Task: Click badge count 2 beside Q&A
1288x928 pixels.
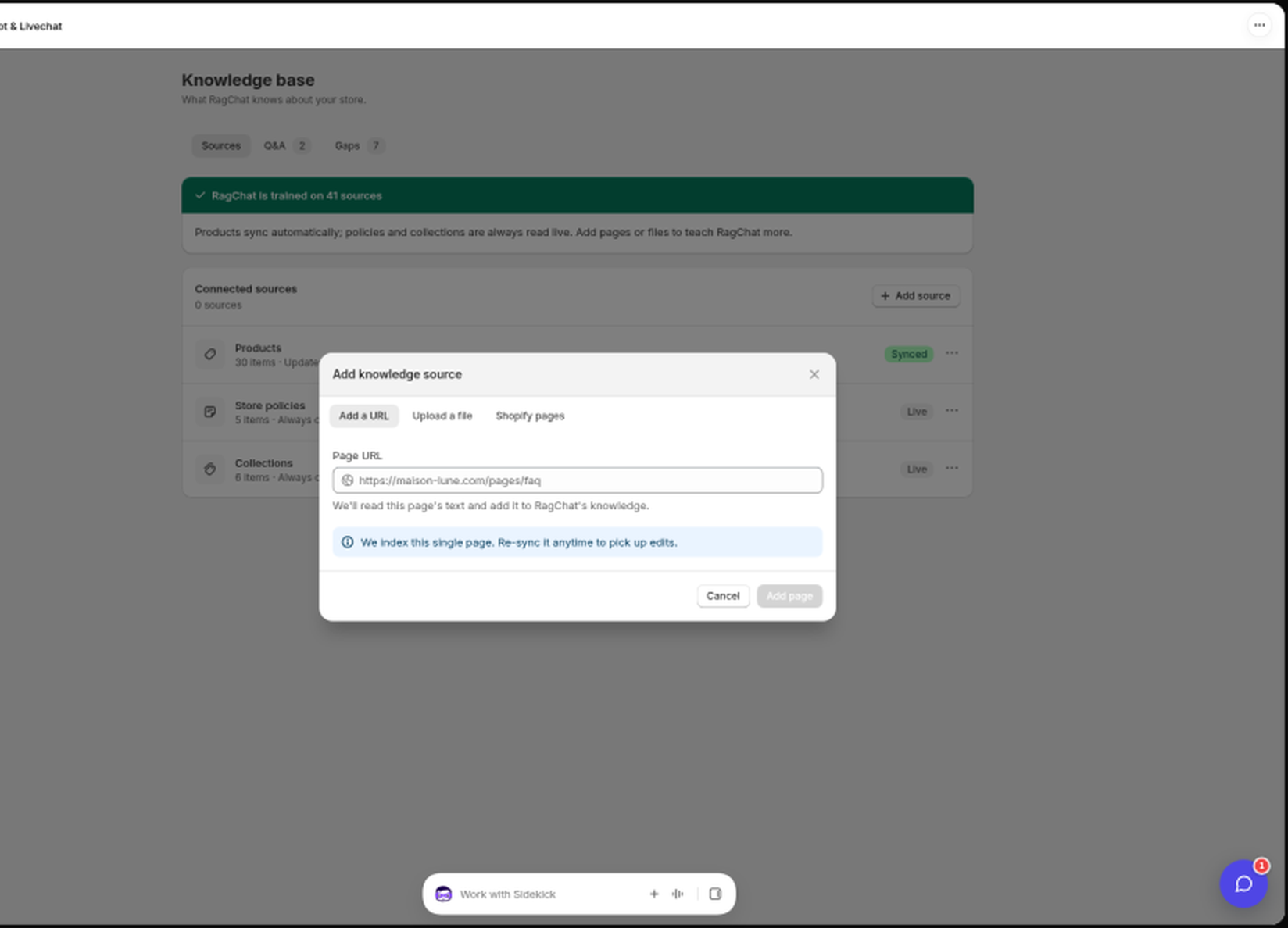Action: click(302, 145)
